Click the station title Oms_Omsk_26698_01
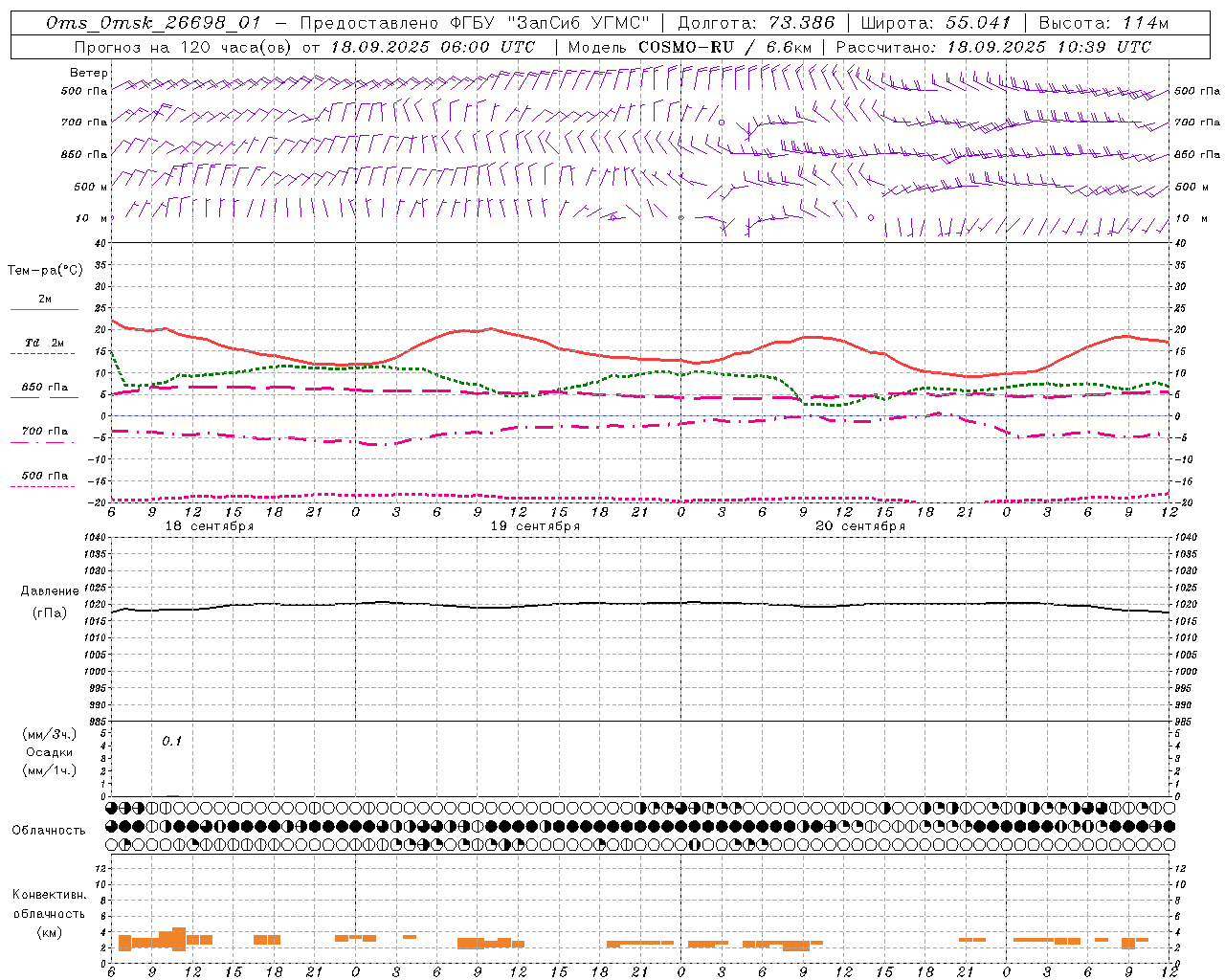The height and width of the screenshot is (980, 1225). pyautogui.click(x=153, y=23)
